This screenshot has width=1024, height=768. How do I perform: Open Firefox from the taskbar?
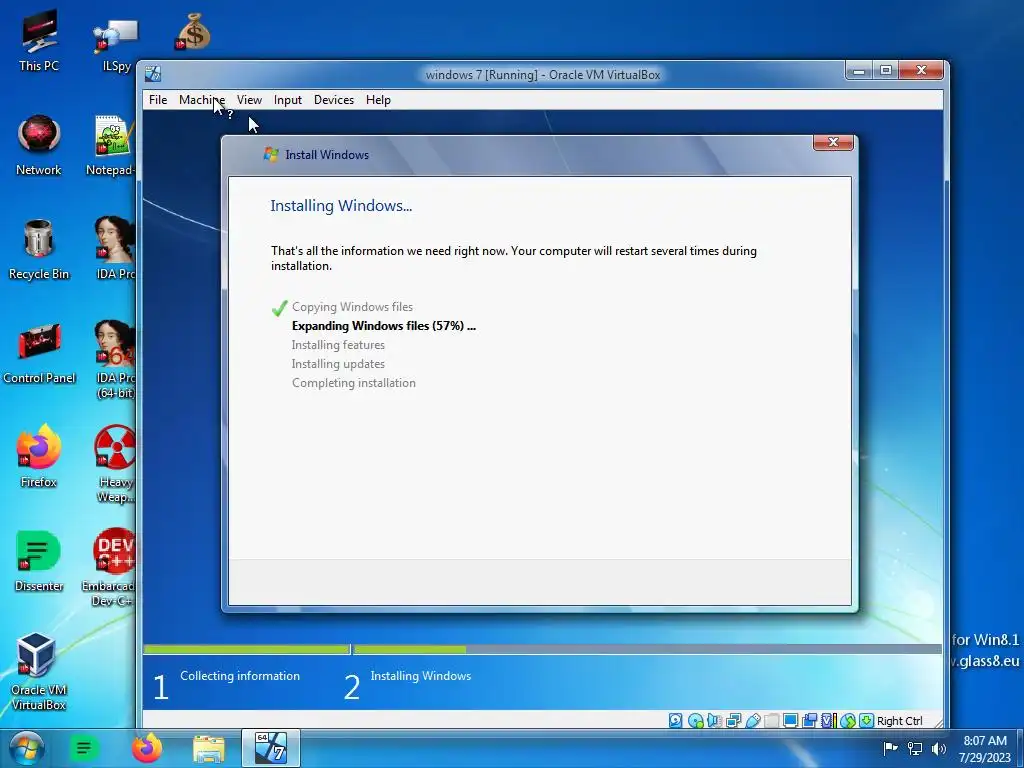click(x=147, y=748)
